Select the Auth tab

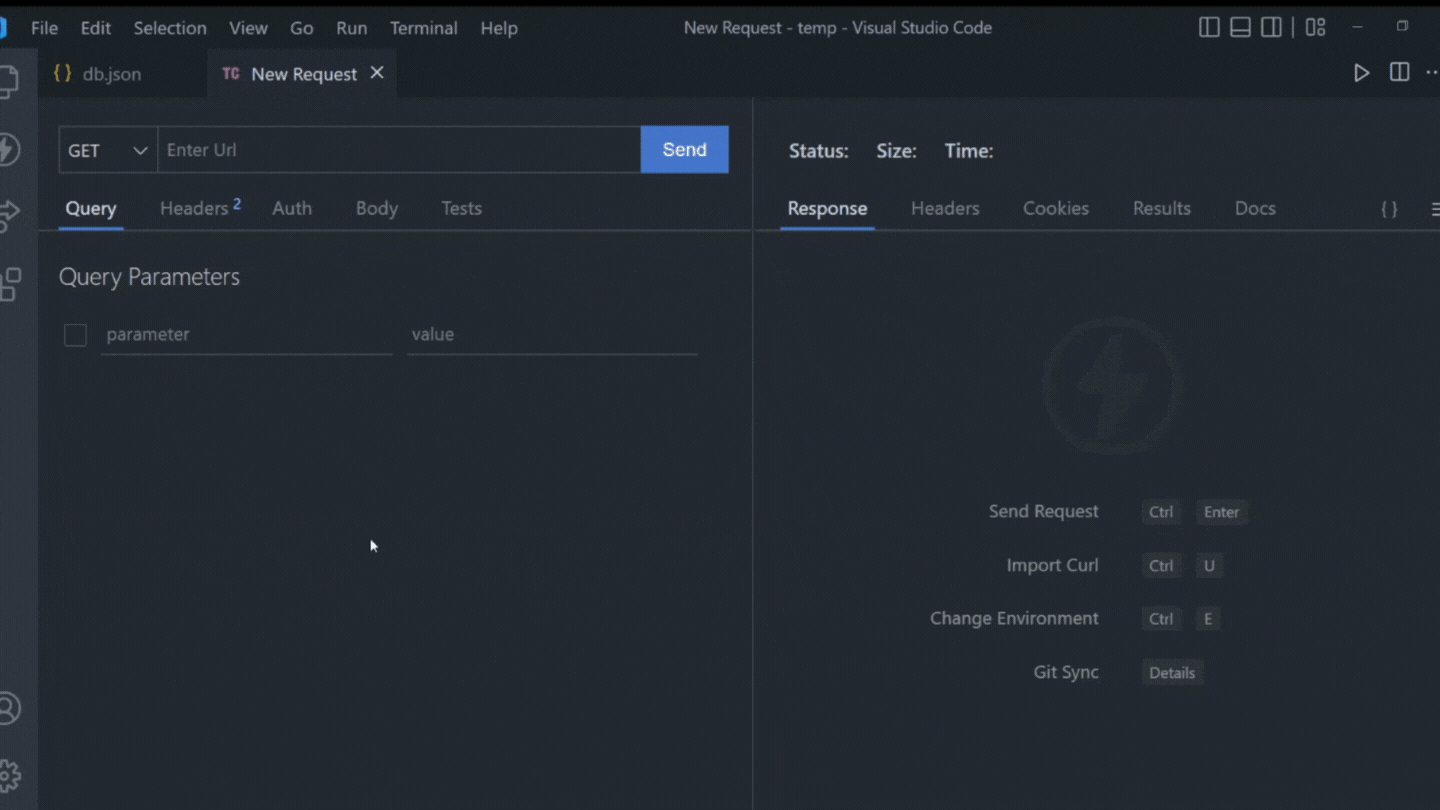pos(292,209)
